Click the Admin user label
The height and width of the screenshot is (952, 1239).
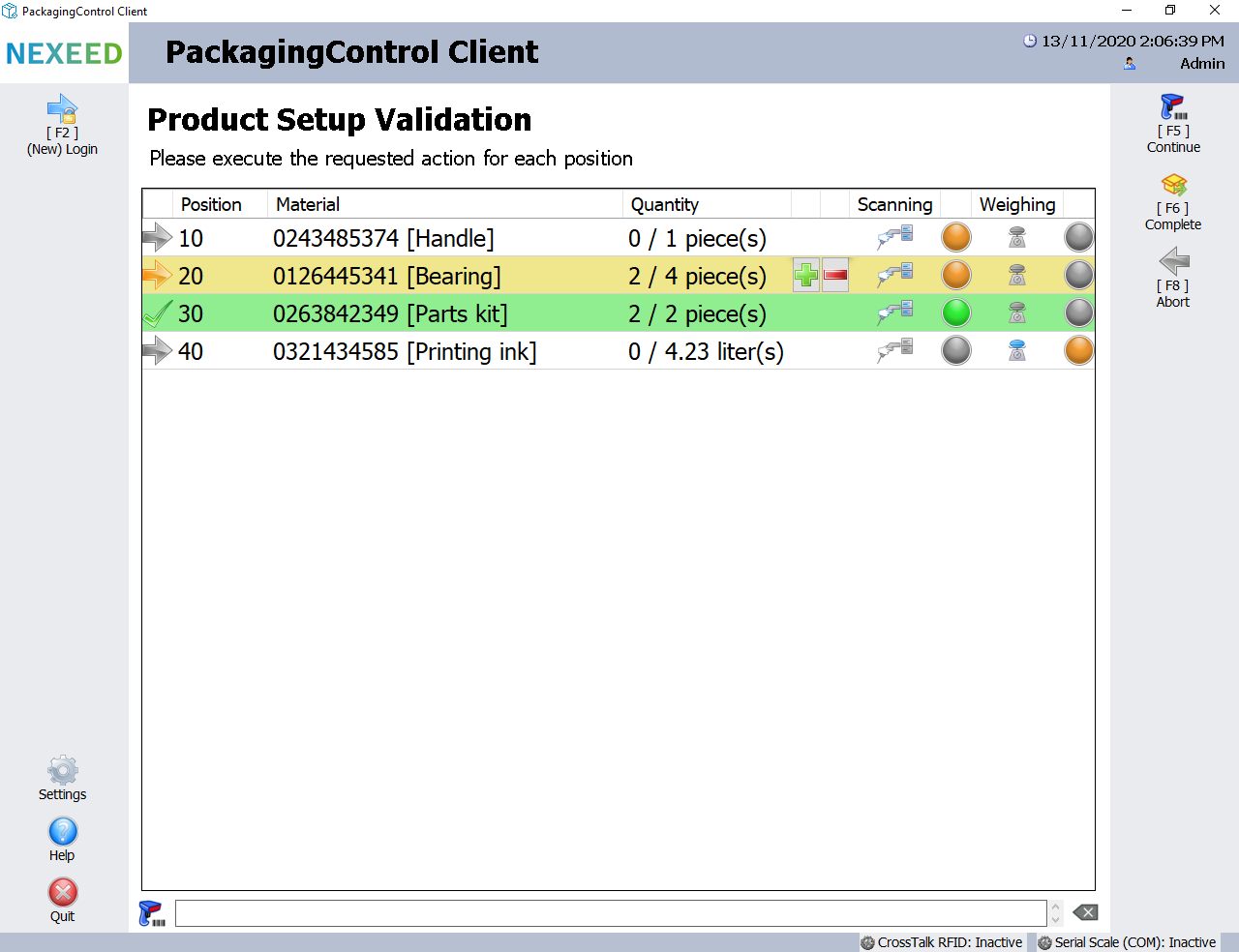pos(1201,64)
